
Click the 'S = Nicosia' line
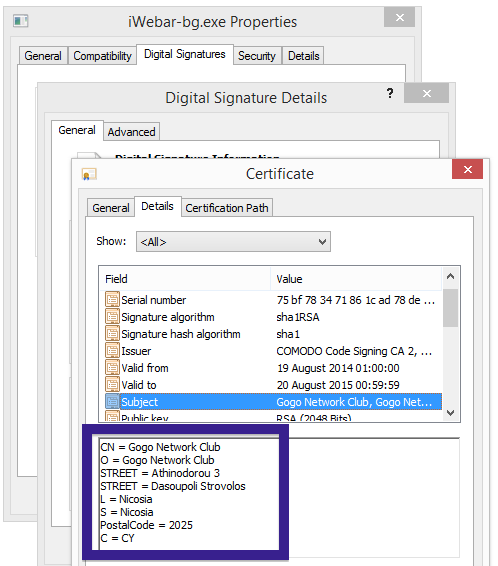tap(127, 512)
